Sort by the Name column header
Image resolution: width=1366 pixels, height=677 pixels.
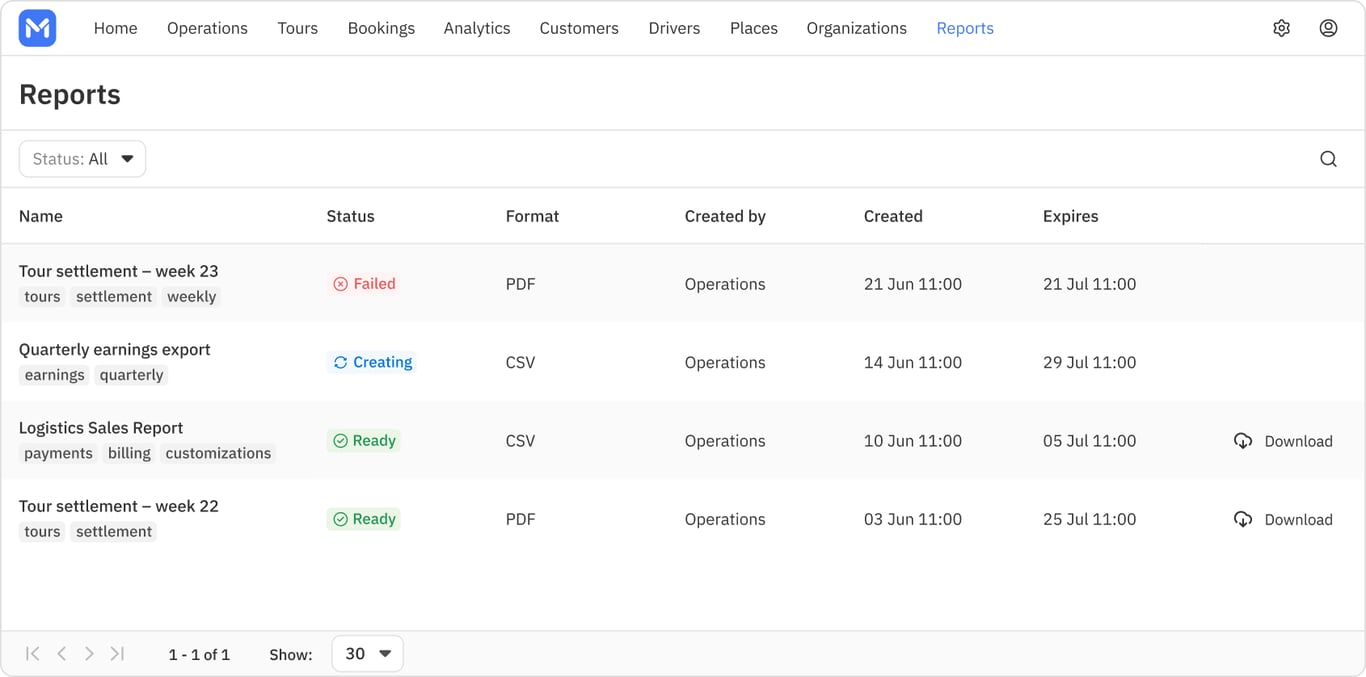[x=41, y=216]
